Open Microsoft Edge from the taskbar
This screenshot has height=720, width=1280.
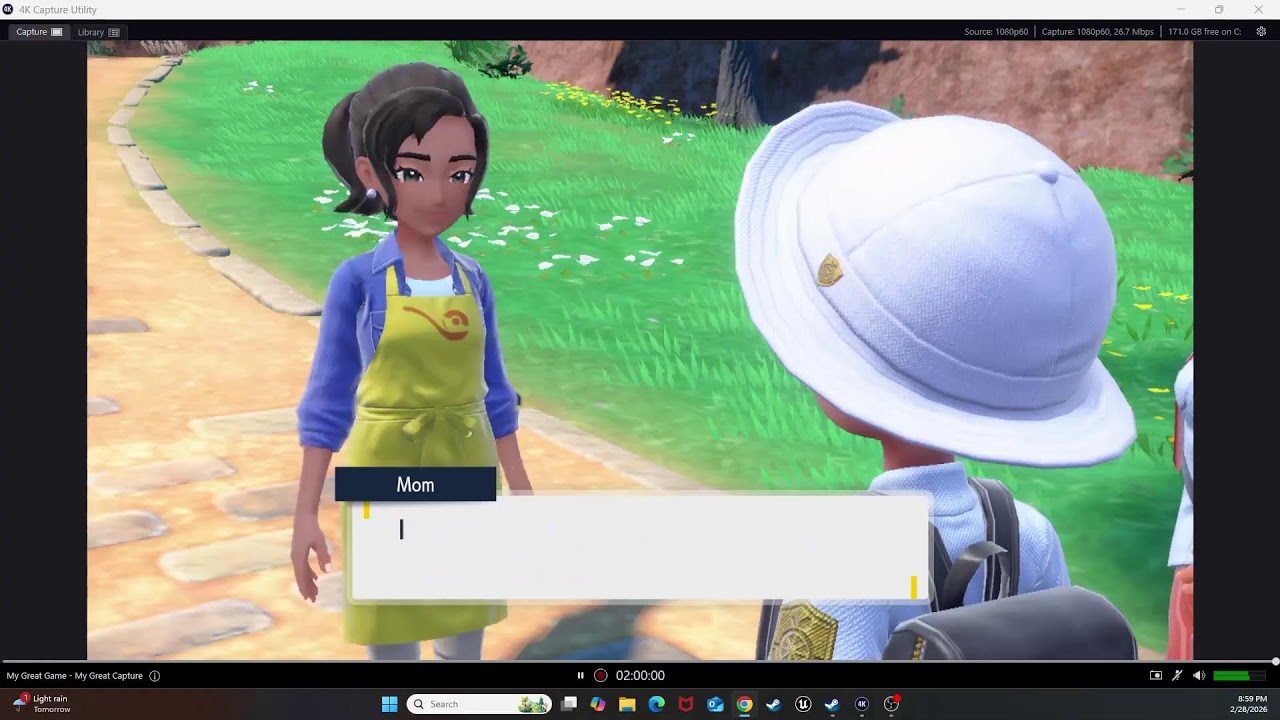tap(656, 704)
